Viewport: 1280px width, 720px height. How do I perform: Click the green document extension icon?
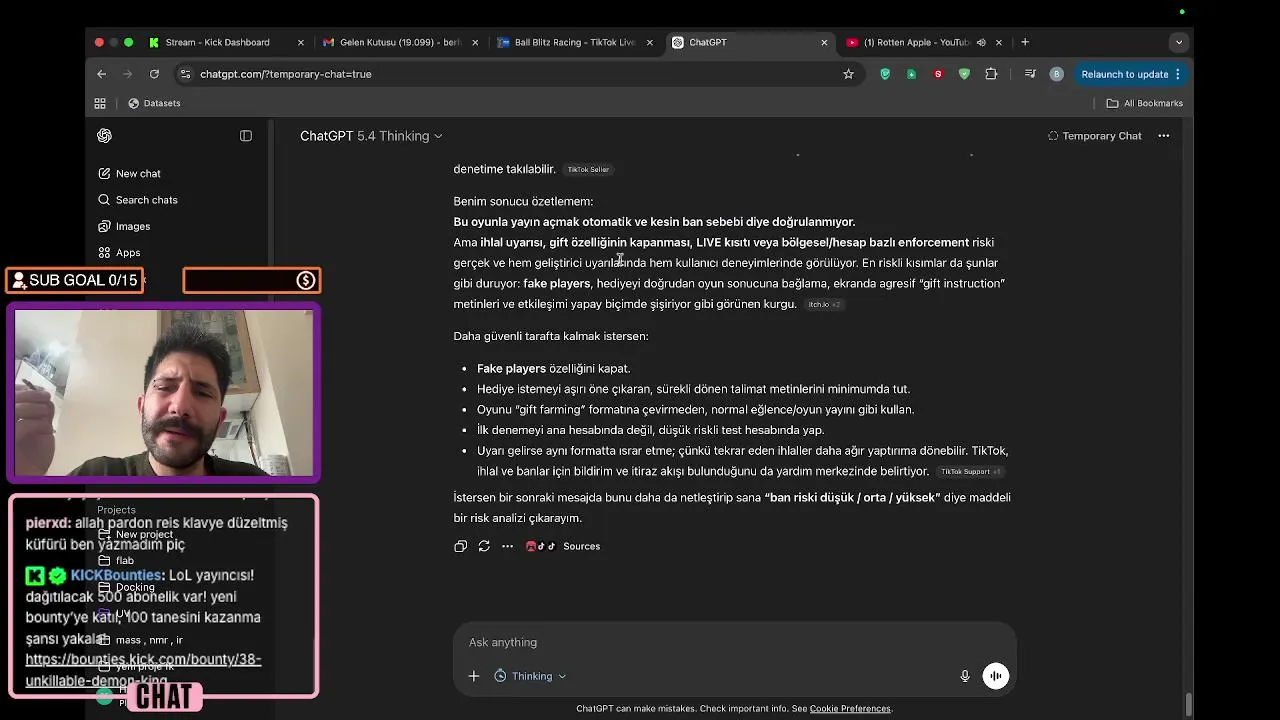click(911, 74)
